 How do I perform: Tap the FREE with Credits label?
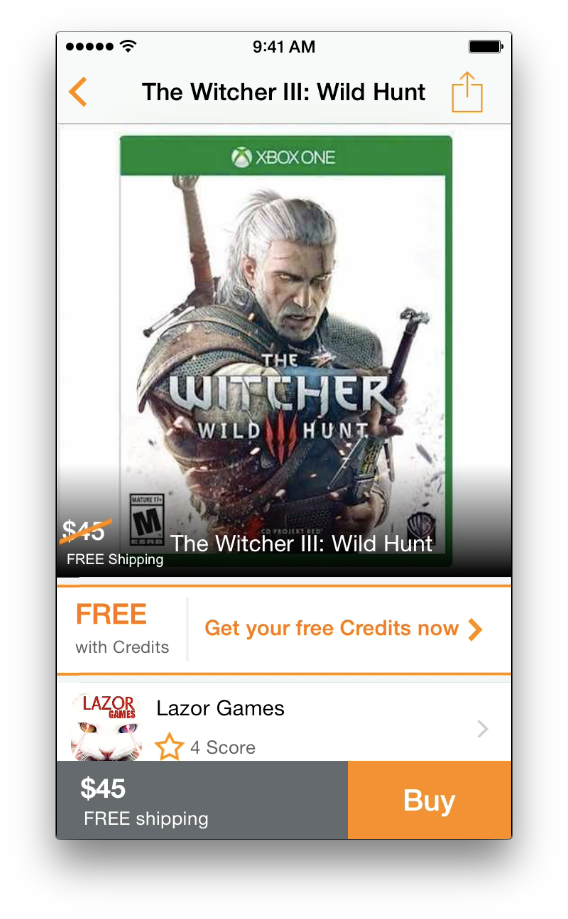[122, 629]
